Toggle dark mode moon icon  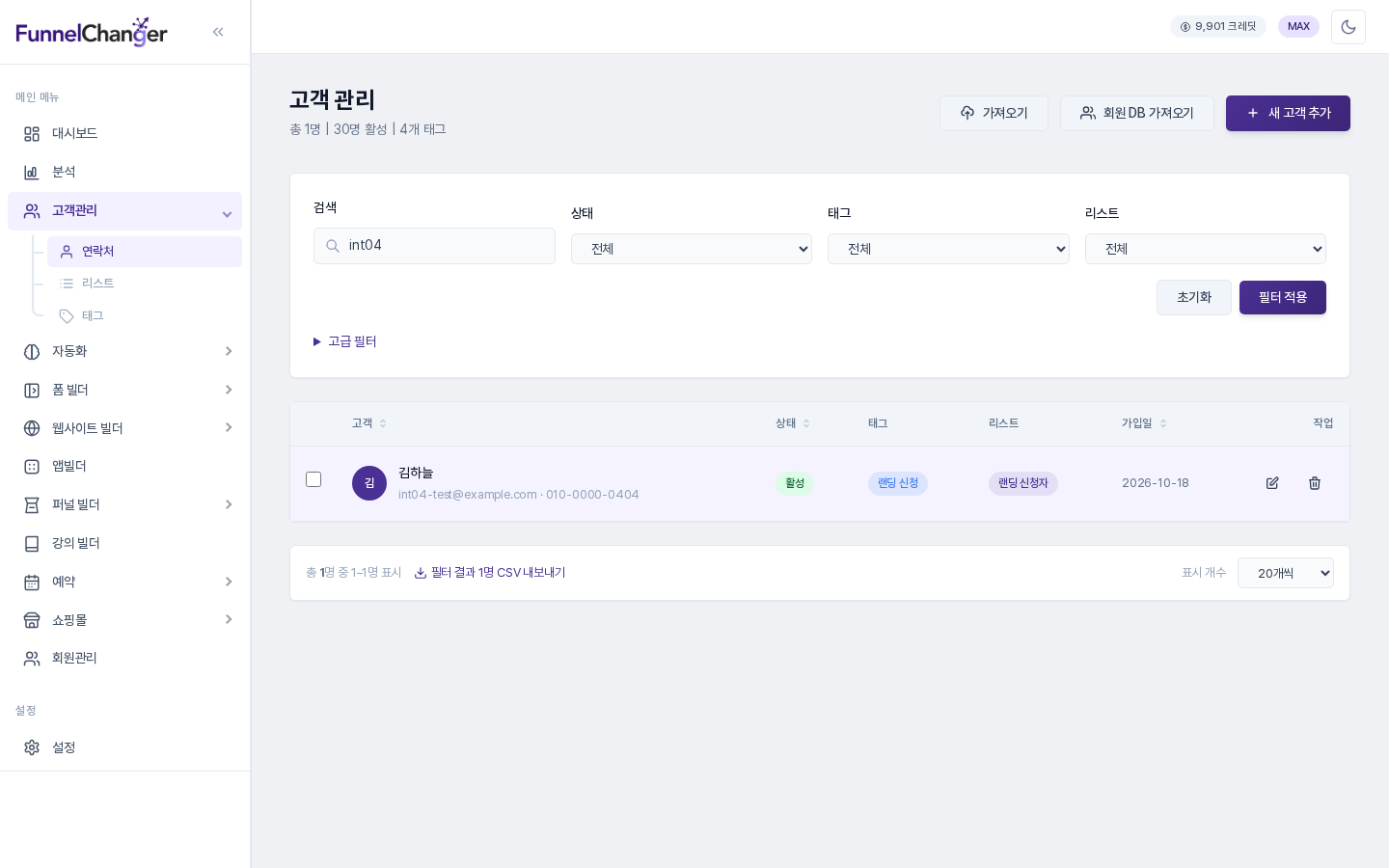(x=1348, y=27)
